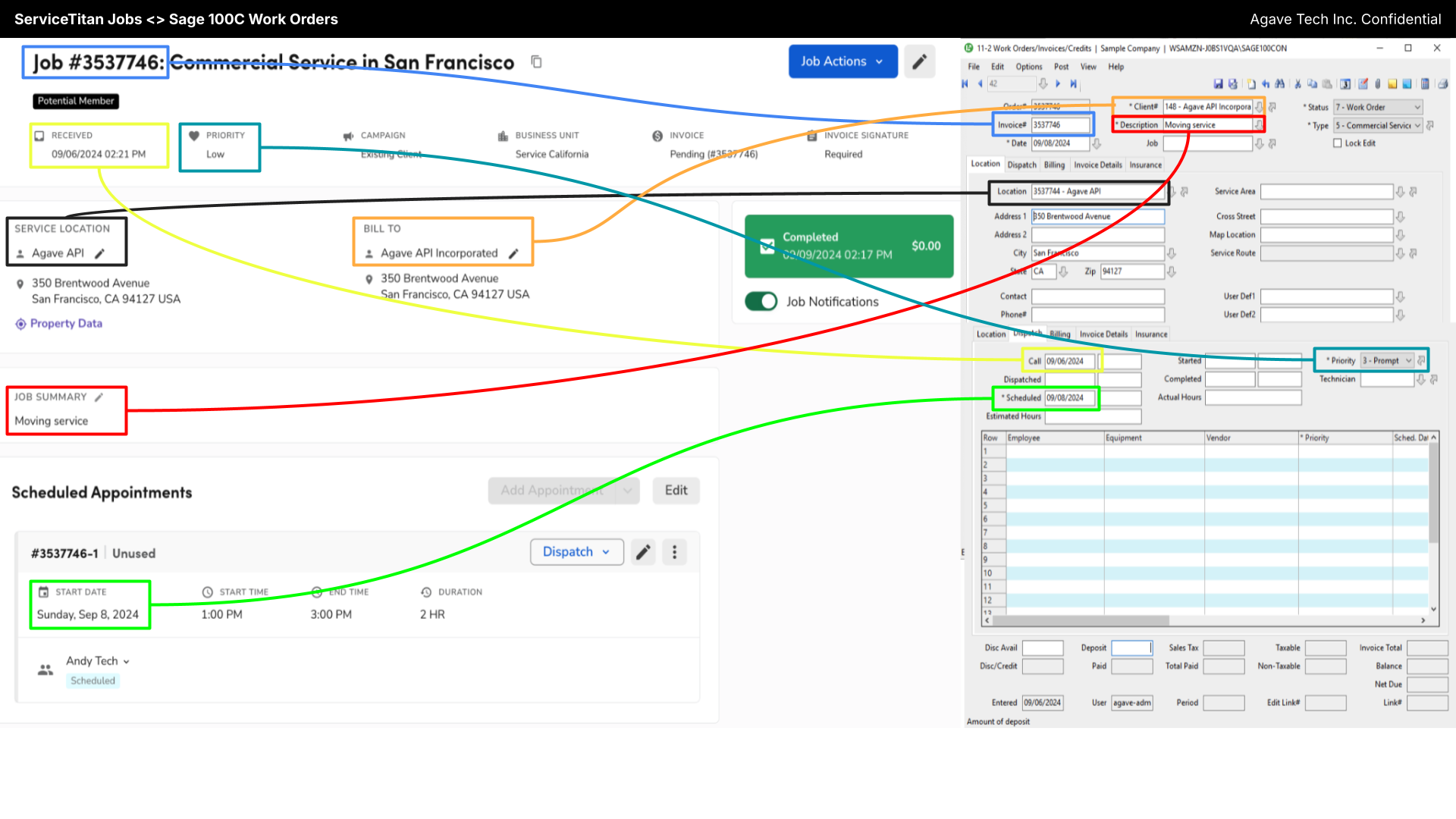The height and width of the screenshot is (819, 1456).
Task: Select the Insurance tab in the lower tab row
Action: coord(1151,334)
